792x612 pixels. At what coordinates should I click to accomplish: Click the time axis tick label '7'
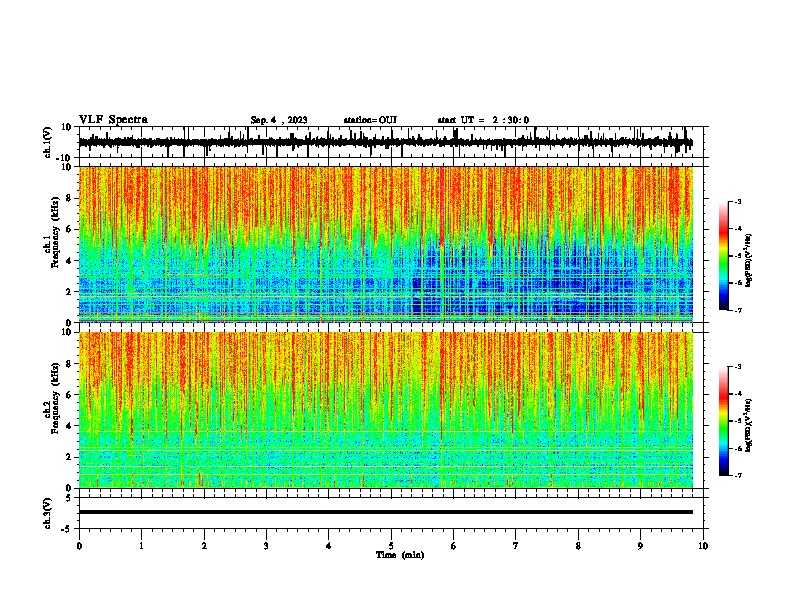(516, 546)
